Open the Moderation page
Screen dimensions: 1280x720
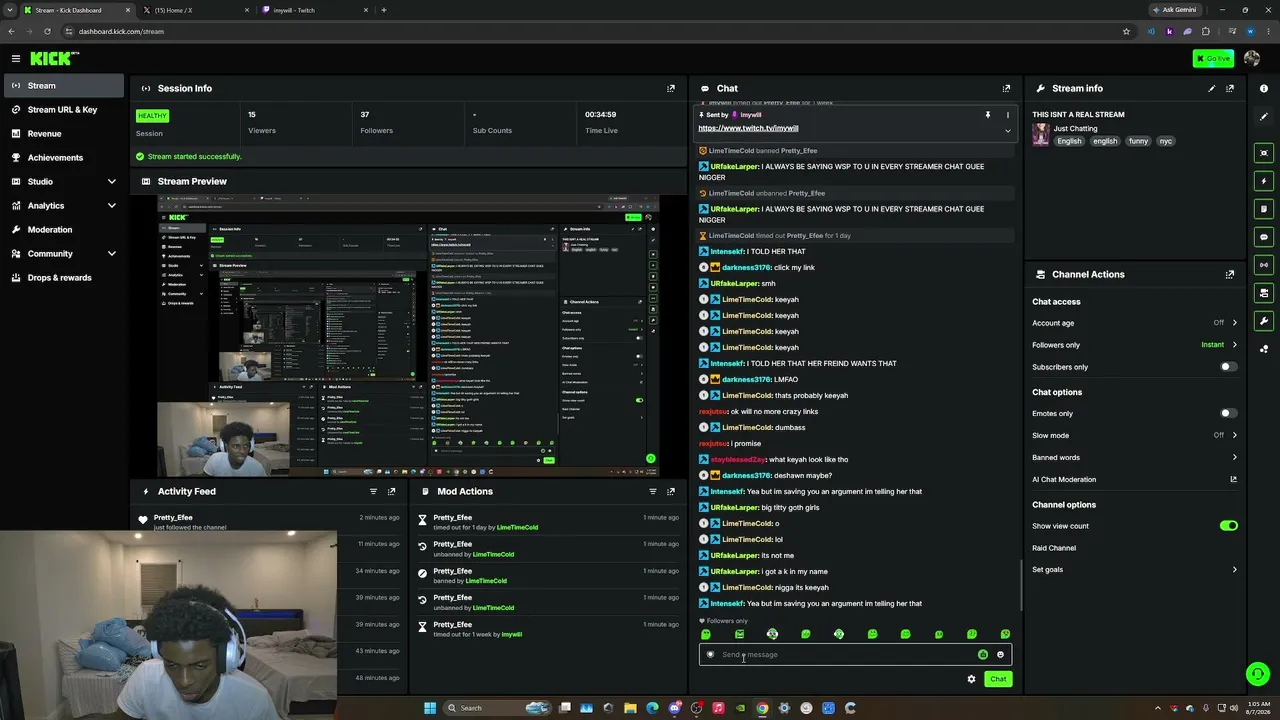tap(62, 230)
